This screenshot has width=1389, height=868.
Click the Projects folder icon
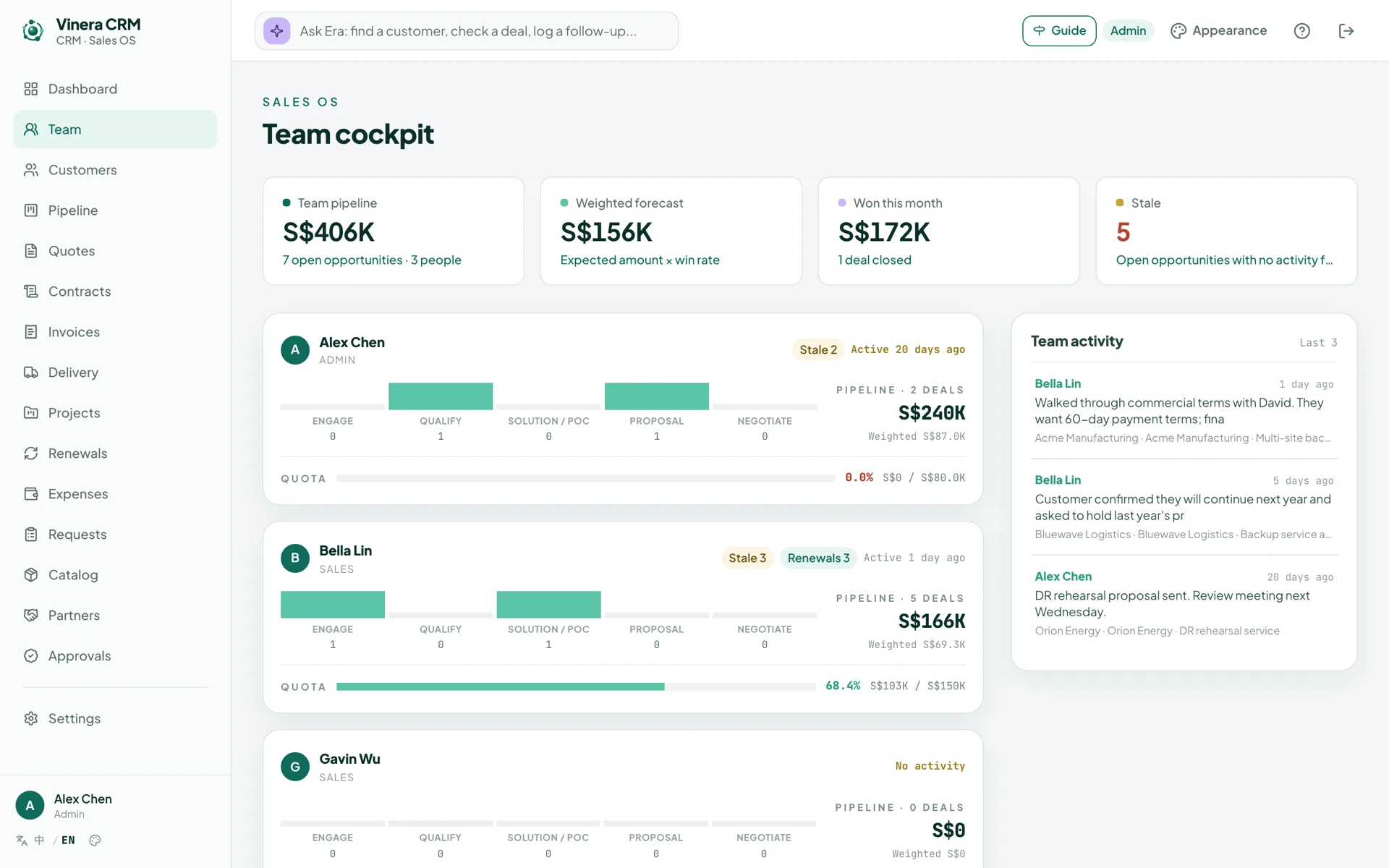(30, 413)
